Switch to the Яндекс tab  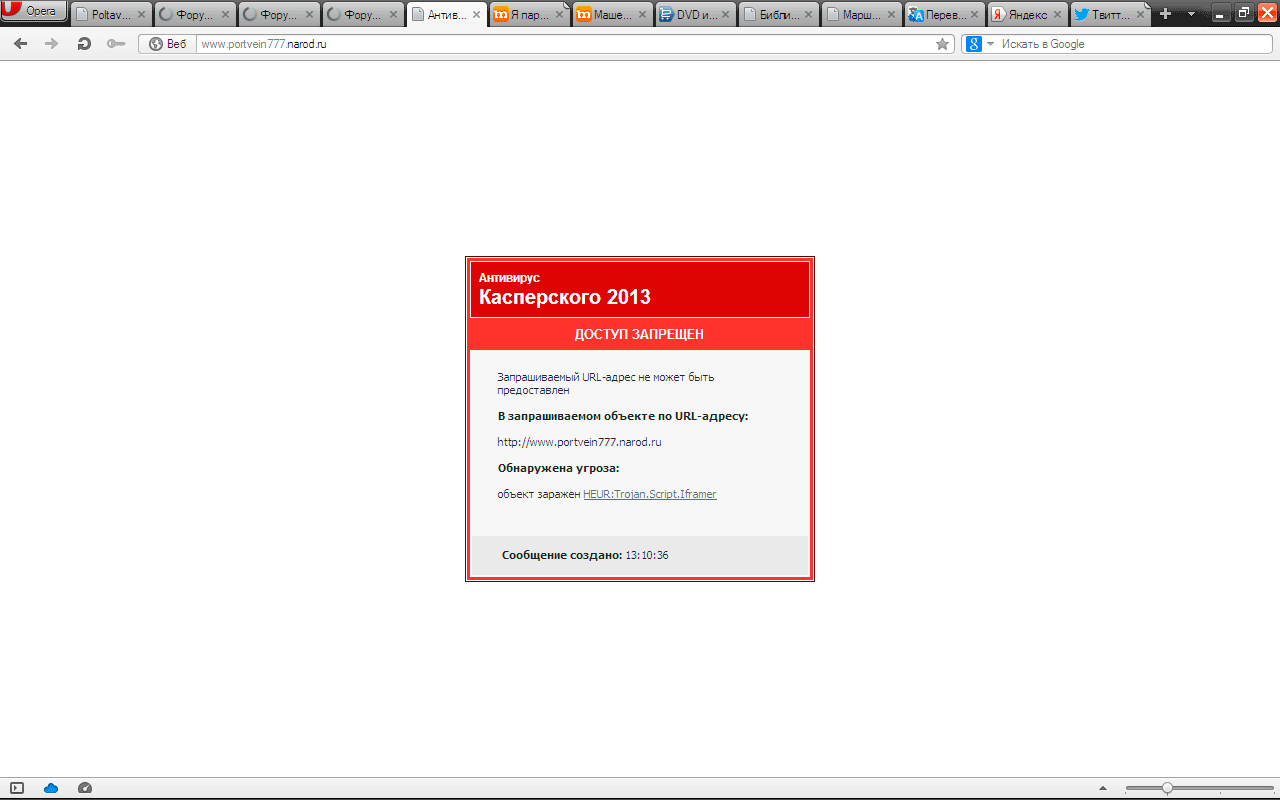(1029, 15)
